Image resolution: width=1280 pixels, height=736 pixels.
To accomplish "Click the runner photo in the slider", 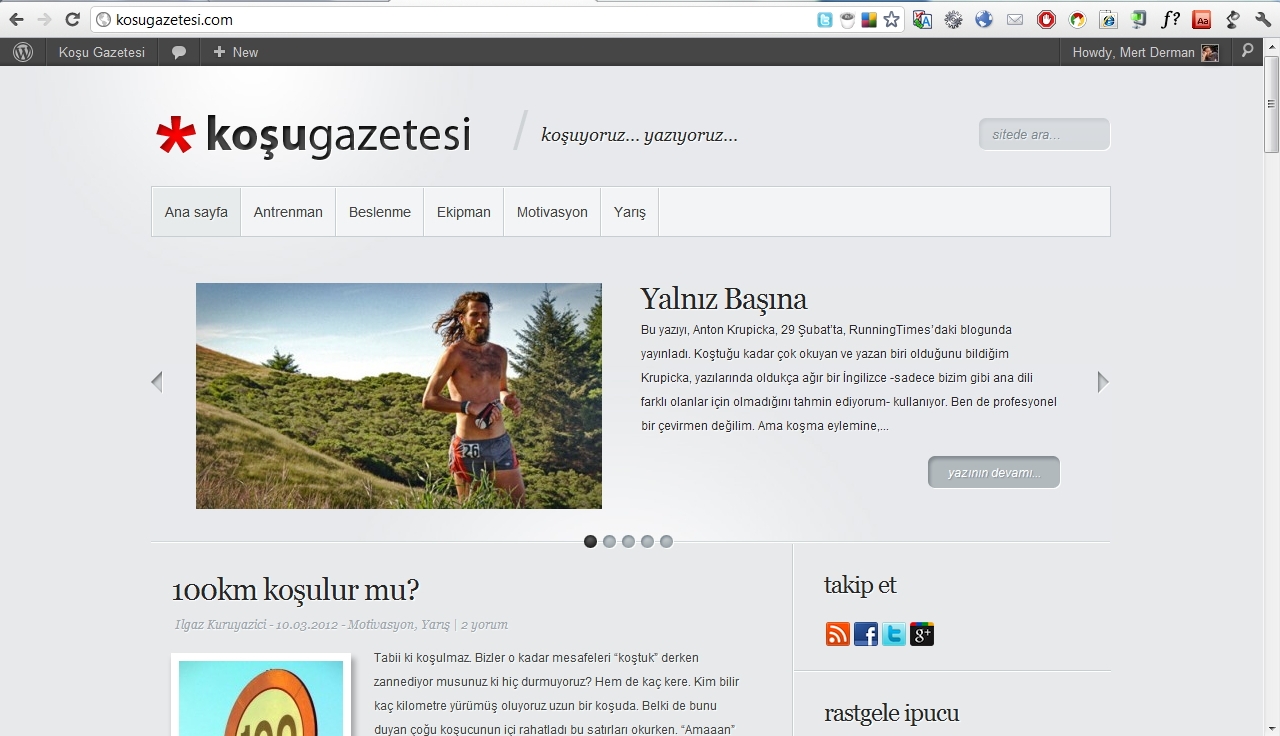I will [x=399, y=396].
